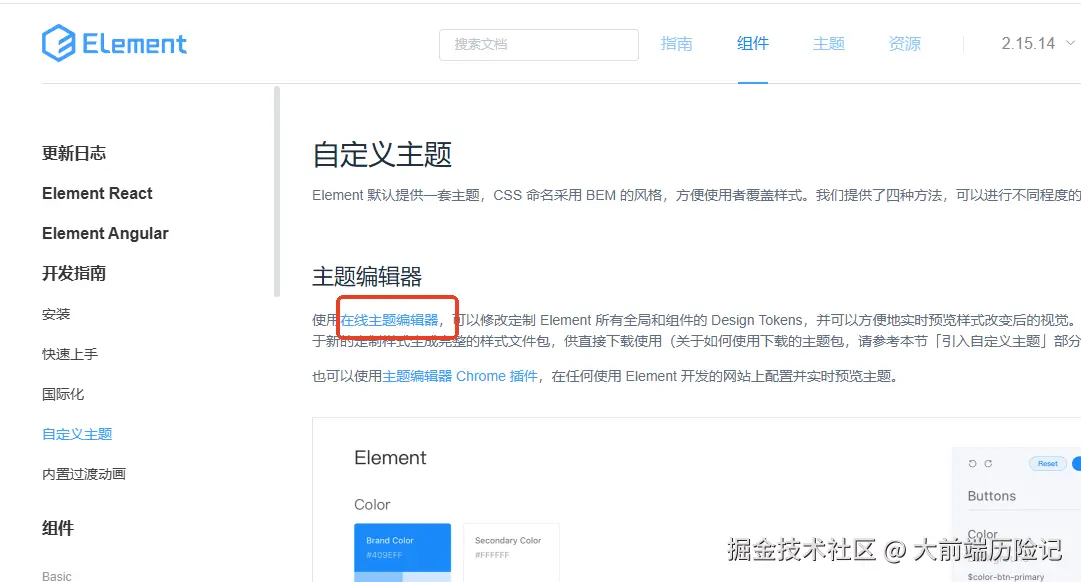Open the 在线主题编辑器 link
This screenshot has width=1081, height=582.
(390, 320)
